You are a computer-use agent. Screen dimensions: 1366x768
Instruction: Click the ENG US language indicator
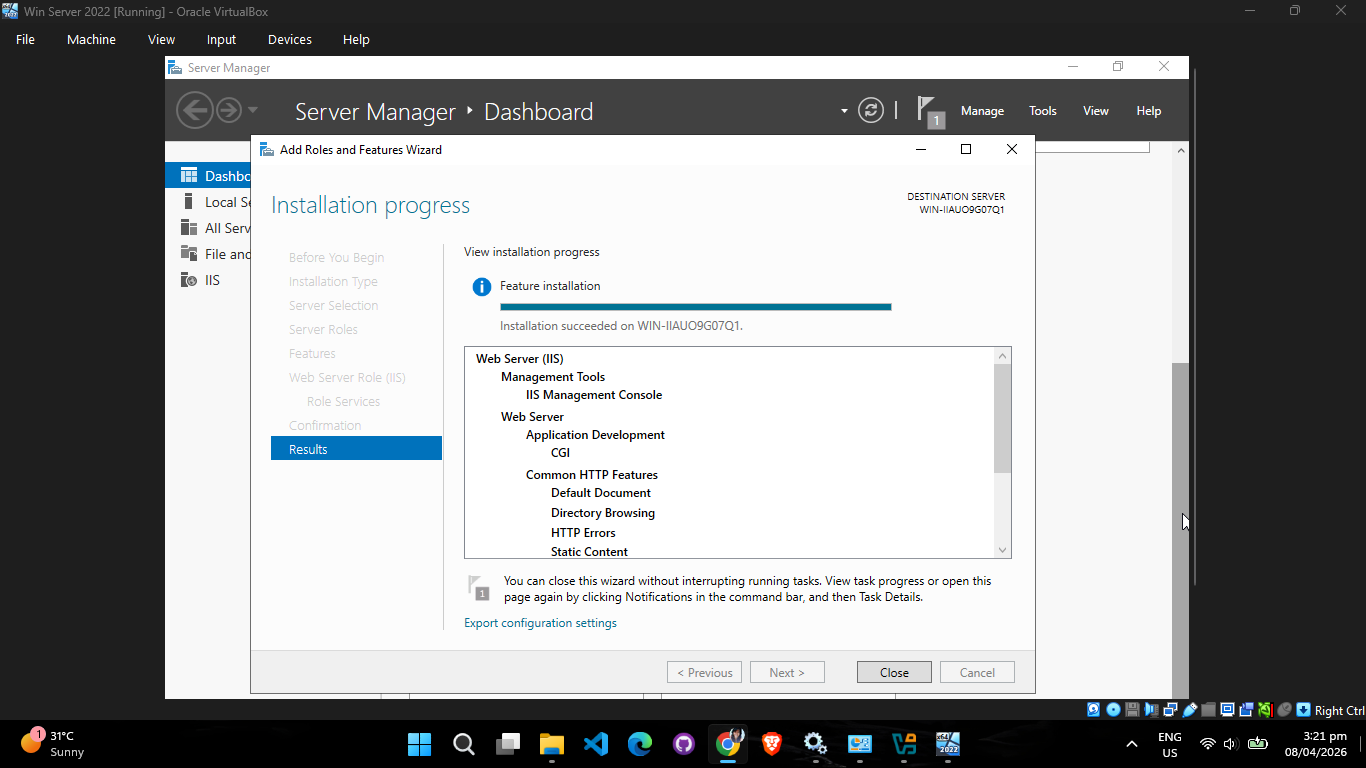point(1169,744)
